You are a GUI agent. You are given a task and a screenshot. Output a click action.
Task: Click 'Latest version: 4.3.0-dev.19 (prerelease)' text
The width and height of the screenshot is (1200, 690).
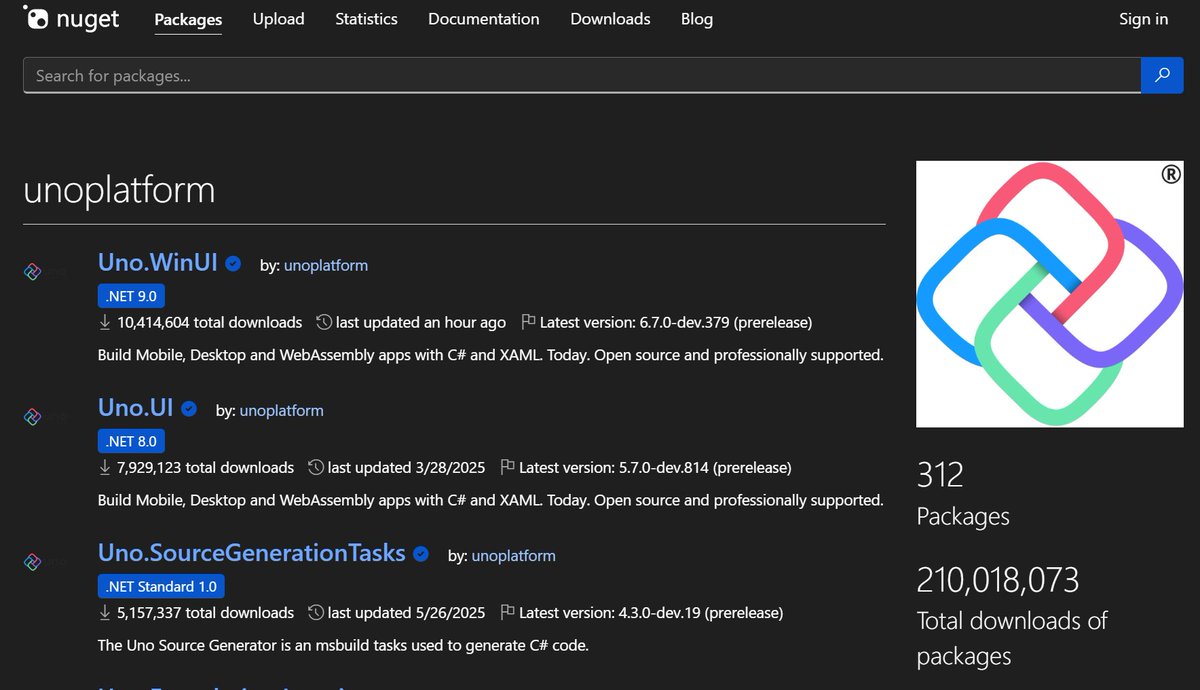pyautogui.click(x=651, y=612)
